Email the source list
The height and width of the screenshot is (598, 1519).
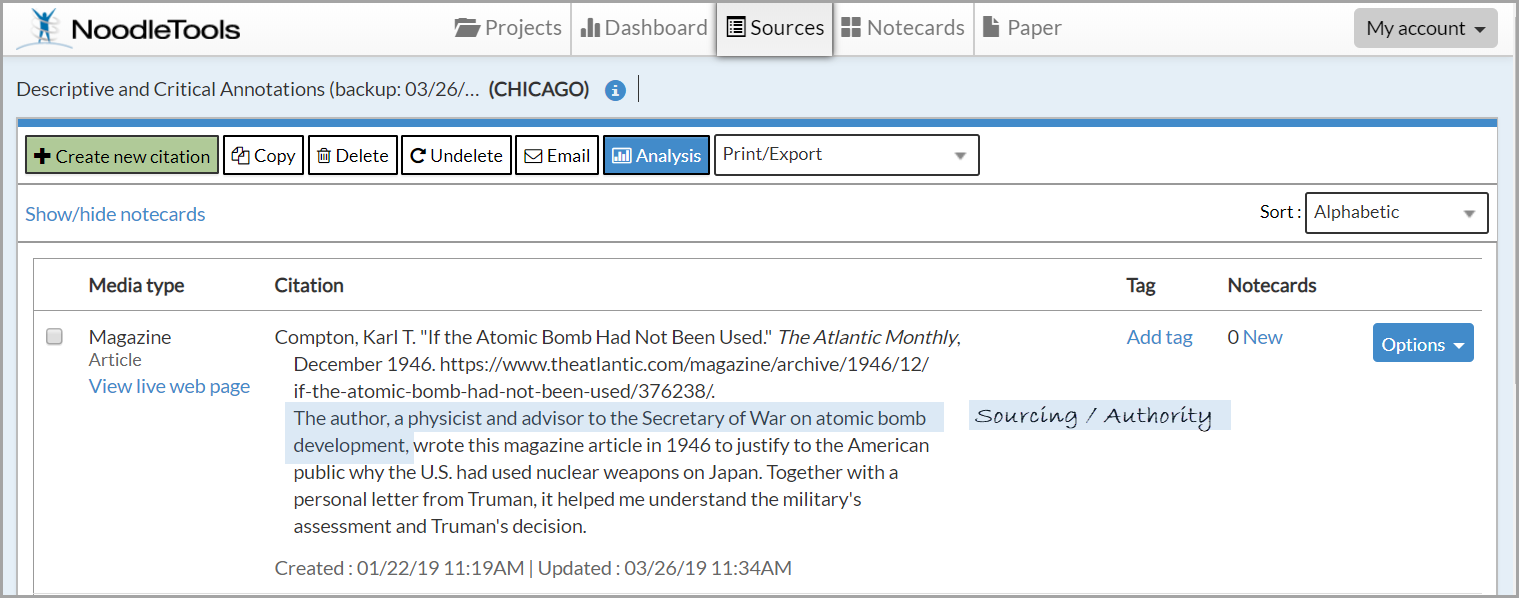pos(557,156)
